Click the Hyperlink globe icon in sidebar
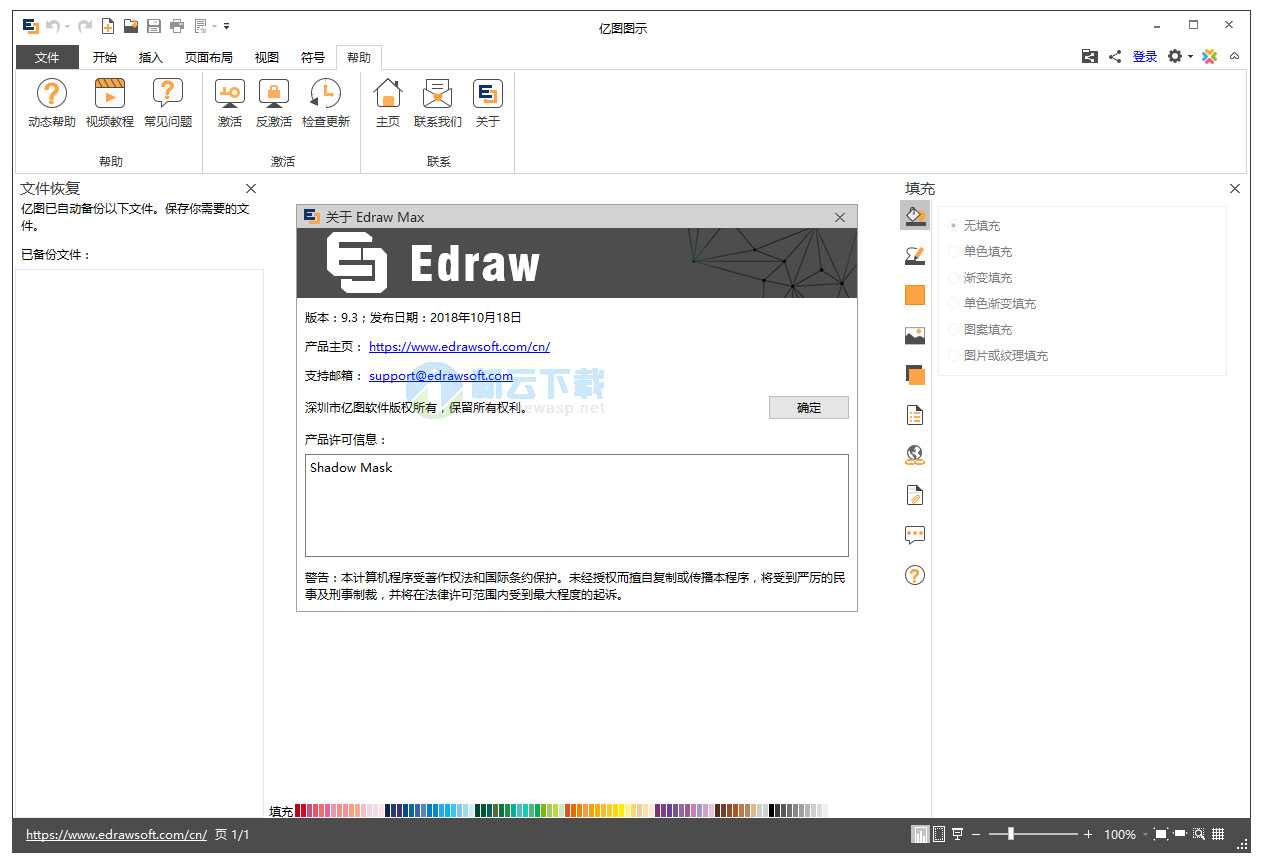The height and width of the screenshot is (863, 1262). click(914, 455)
